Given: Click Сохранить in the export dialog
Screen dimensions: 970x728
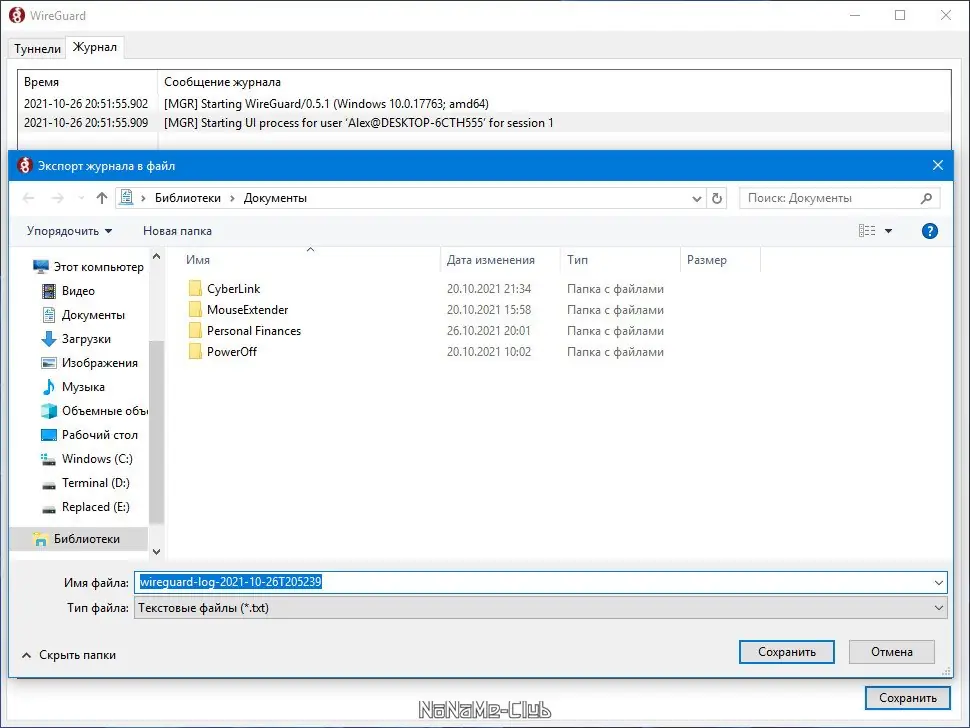Looking at the screenshot, I should [x=786, y=652].
